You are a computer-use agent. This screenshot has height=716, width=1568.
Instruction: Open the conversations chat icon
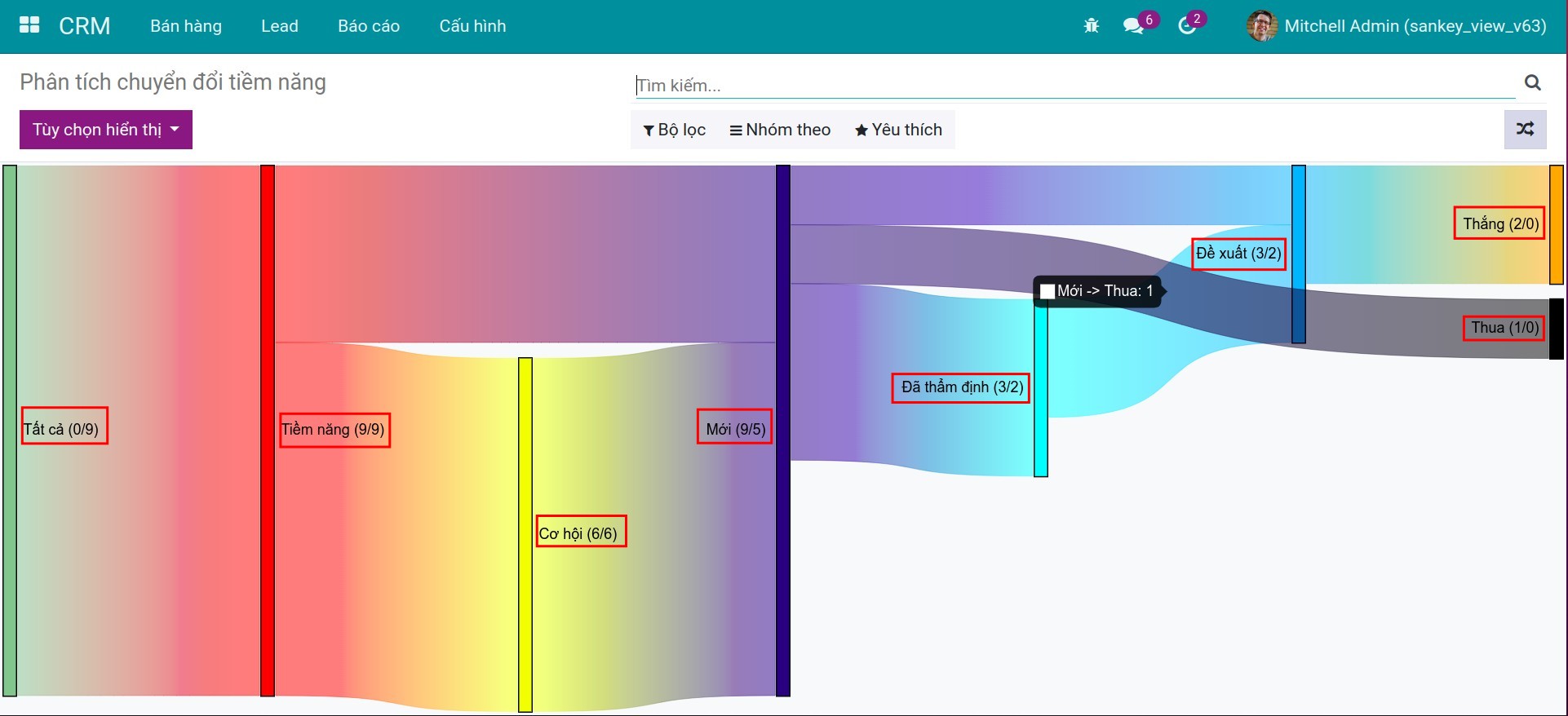click(x=1132, y=26)
